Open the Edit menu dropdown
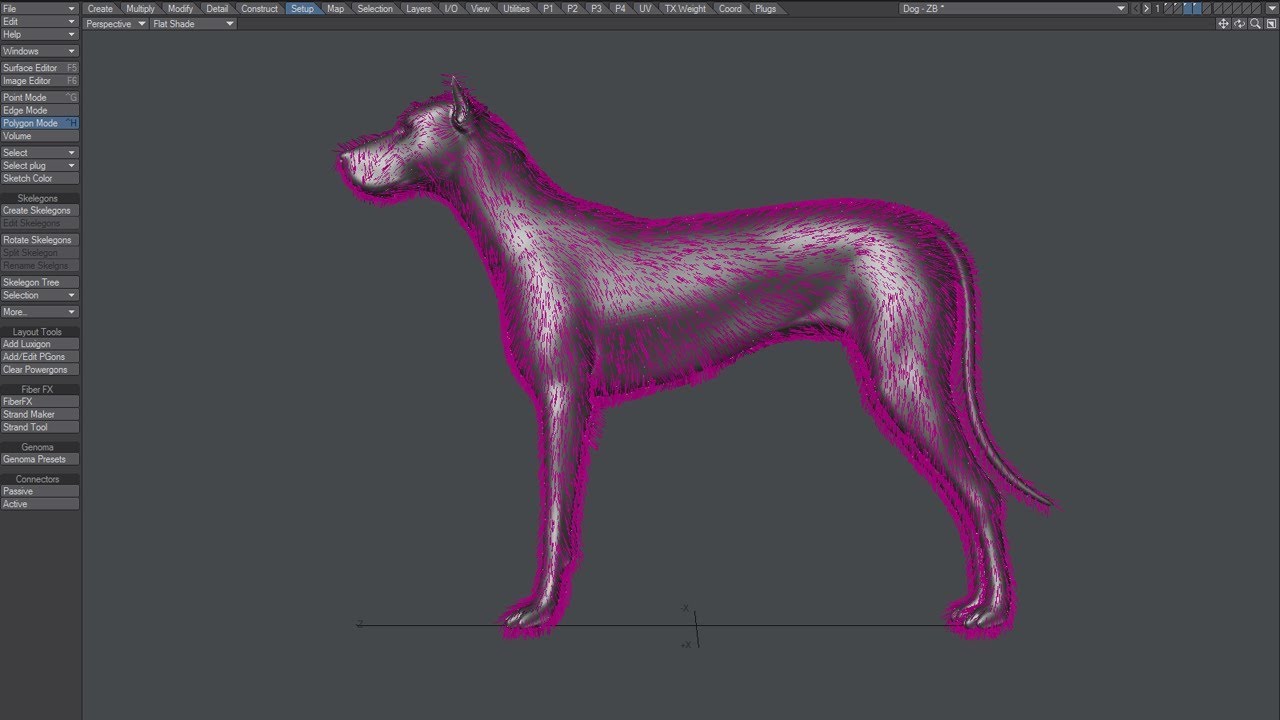This screenshot has height=720, width=1280. click(40, 21)
